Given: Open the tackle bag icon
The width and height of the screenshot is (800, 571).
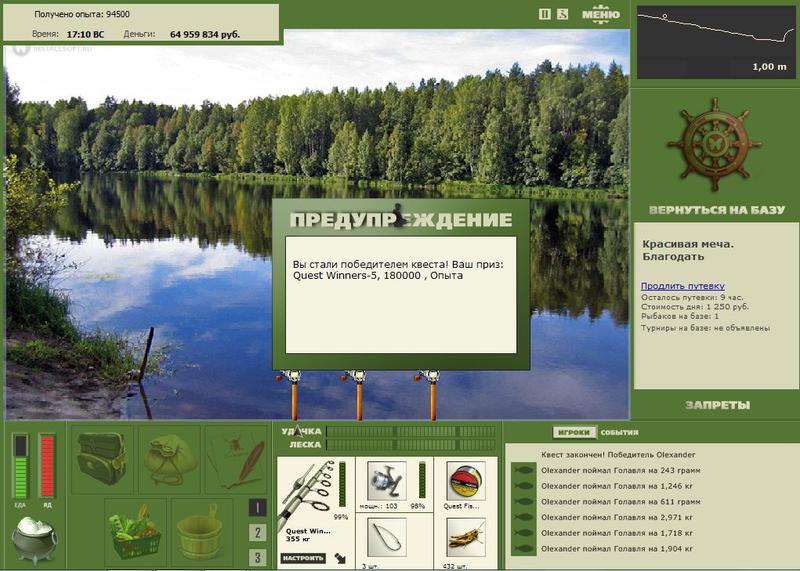Looking at the screenshot, I should [x=102, y=458].
